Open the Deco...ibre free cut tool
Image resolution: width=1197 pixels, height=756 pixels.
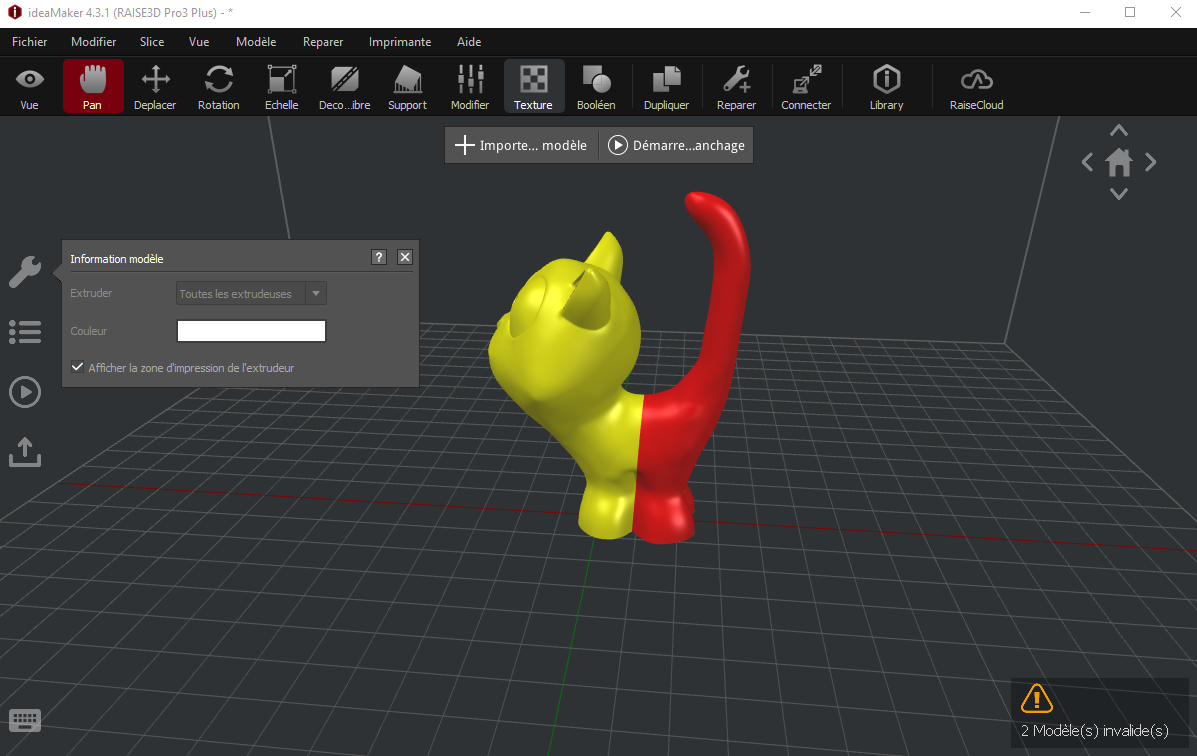click(344, 86)
